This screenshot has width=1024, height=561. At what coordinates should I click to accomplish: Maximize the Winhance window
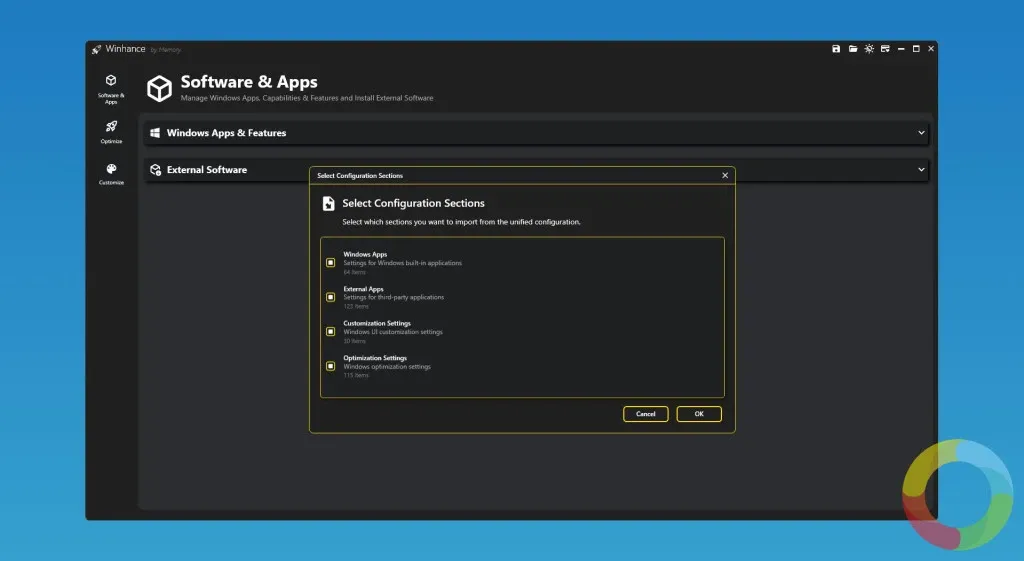coord(916,49)
